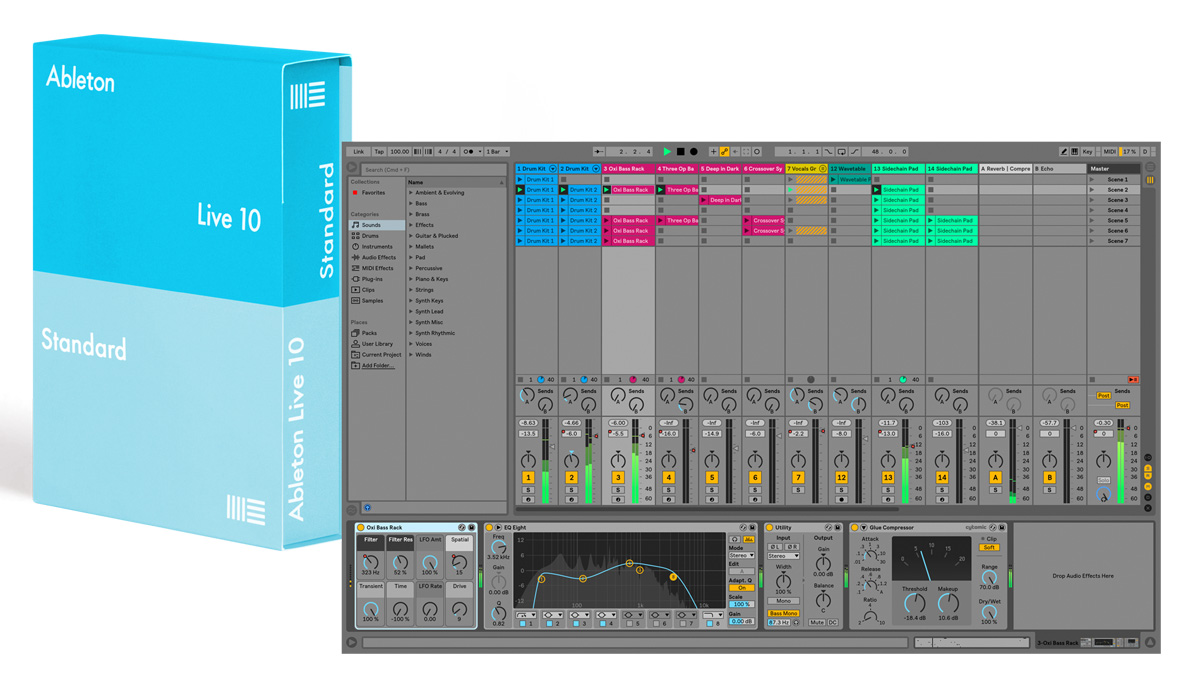Viewport: 1200px width, 700px height.
Task: Open the Sounds category in browser
Action: pos(376,225)
